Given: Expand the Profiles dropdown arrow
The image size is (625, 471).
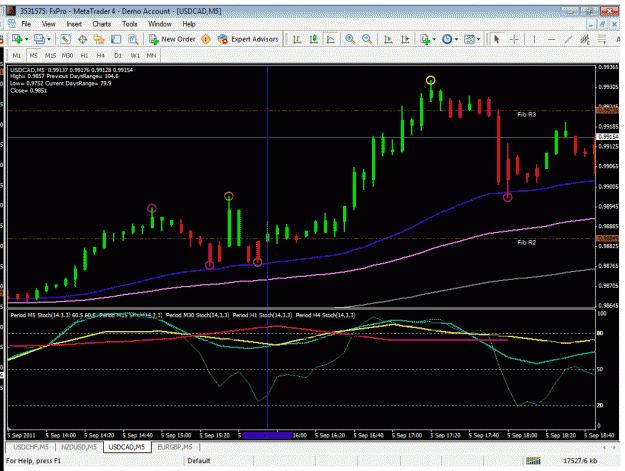Looking at the screenshot, I should click(x=49, y=39).
